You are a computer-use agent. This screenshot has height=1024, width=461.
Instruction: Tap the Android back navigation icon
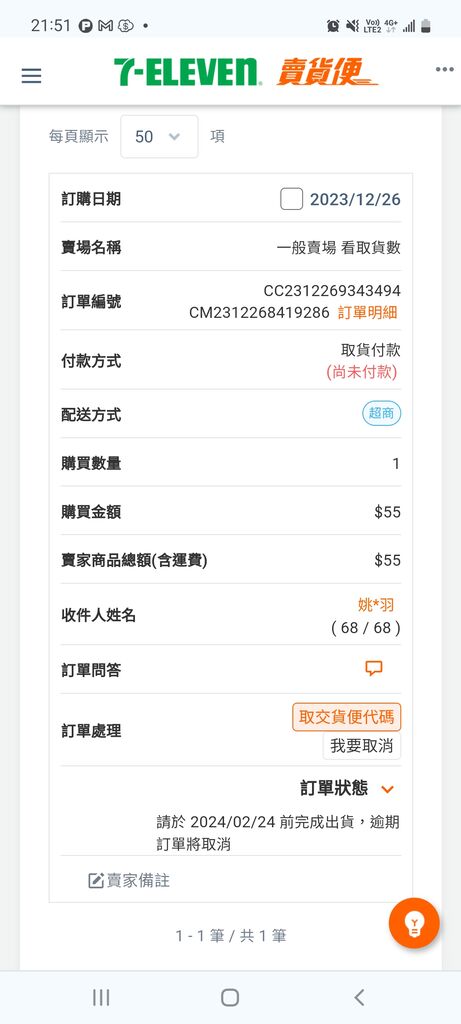(358, 997)
